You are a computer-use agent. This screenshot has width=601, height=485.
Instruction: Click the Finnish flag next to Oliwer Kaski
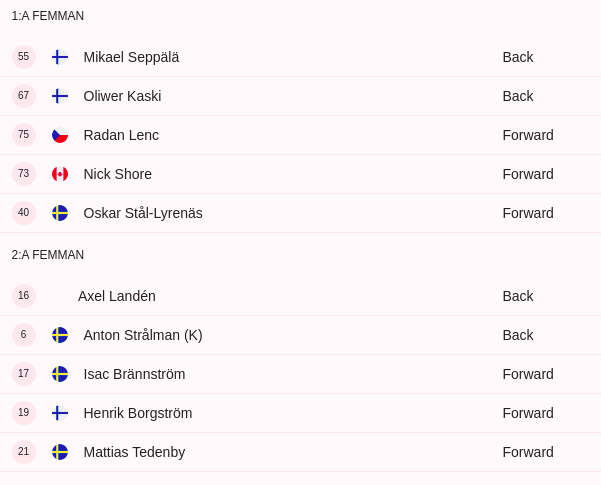coord(60,96)
